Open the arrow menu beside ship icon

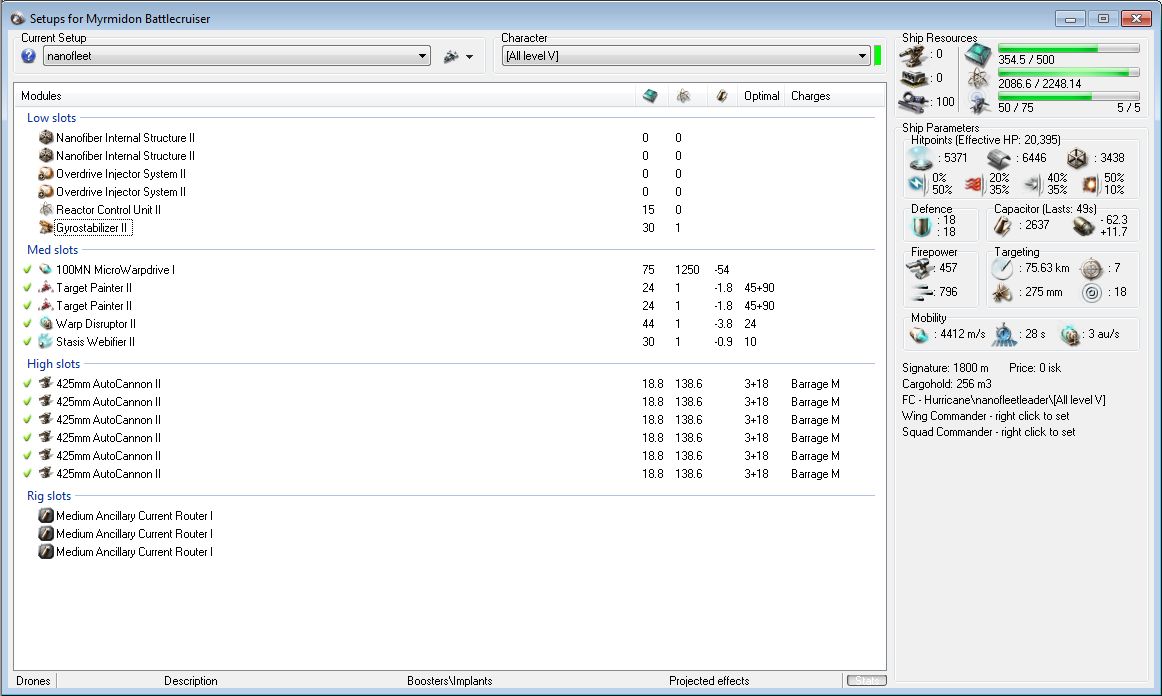[x=469, y=57]
